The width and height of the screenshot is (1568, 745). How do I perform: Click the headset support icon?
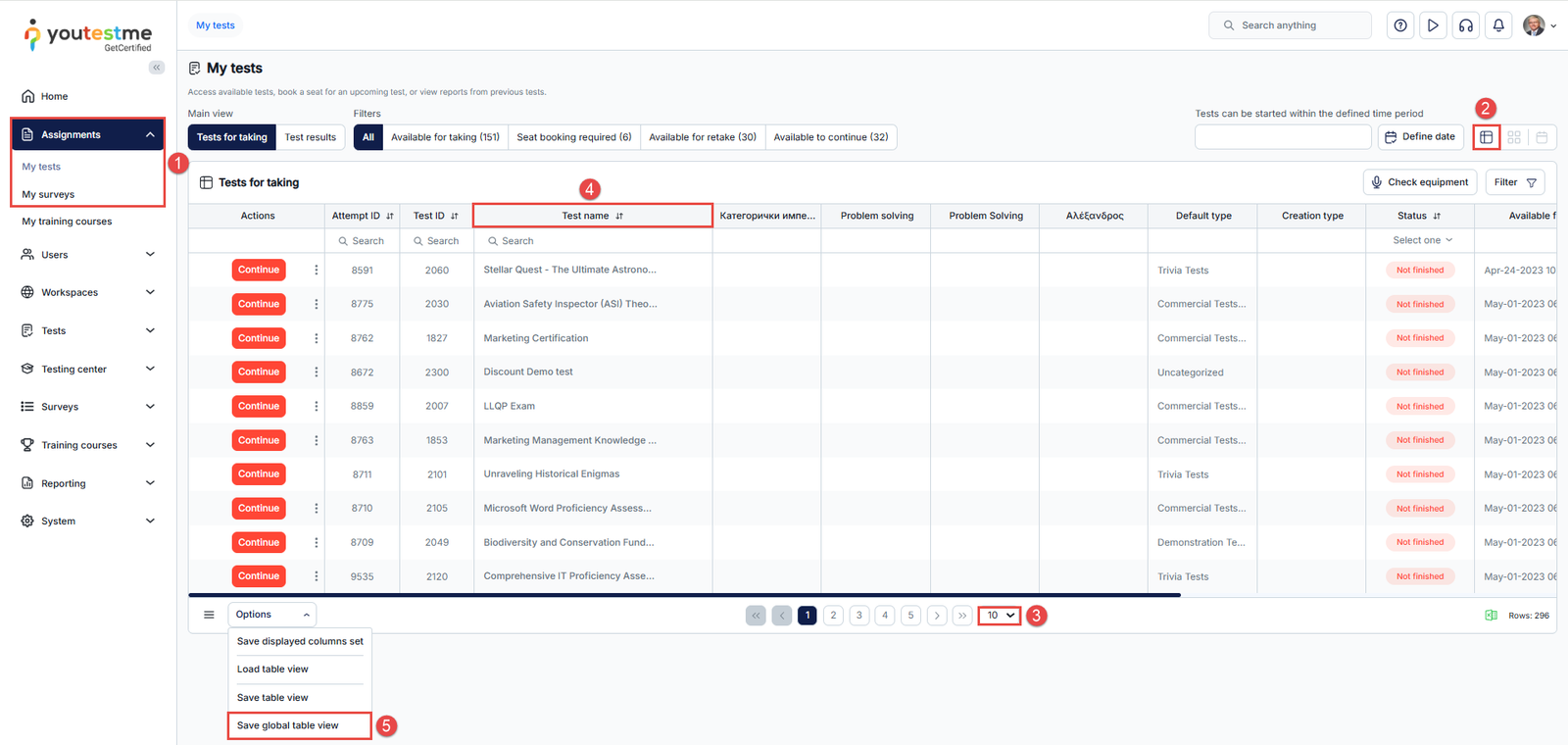point(1466,25)
